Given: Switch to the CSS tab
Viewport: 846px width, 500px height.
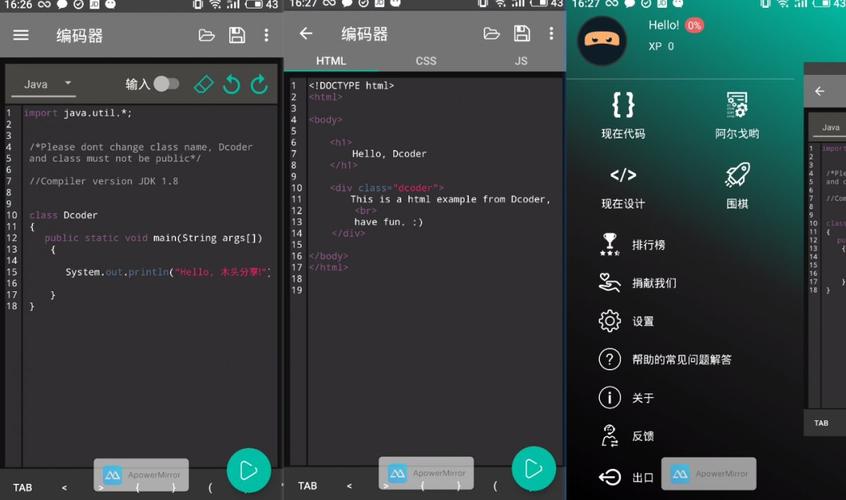Looking at the screenshot, I should (426, 61).
